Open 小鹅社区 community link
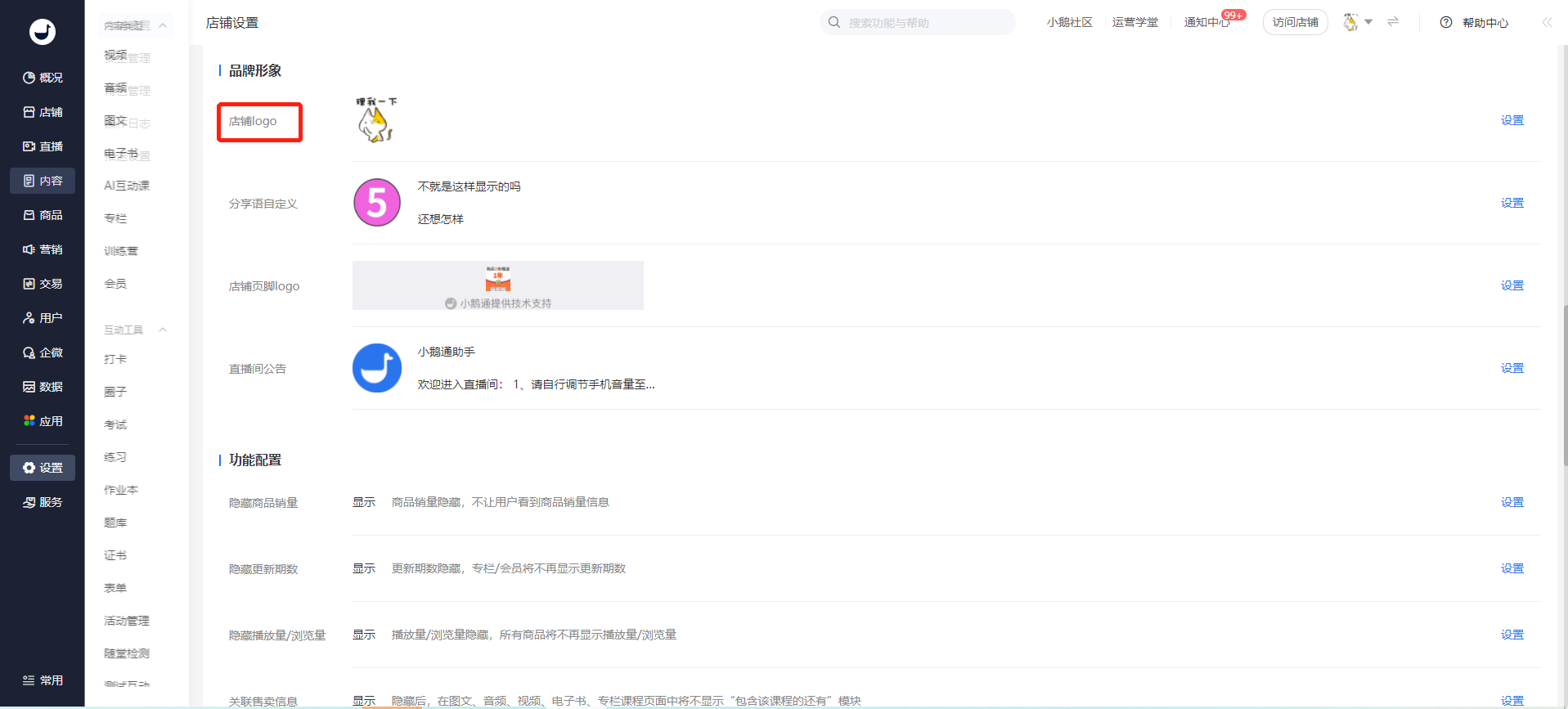Viewport: 1568px width, 709px height. point(1070,22)
